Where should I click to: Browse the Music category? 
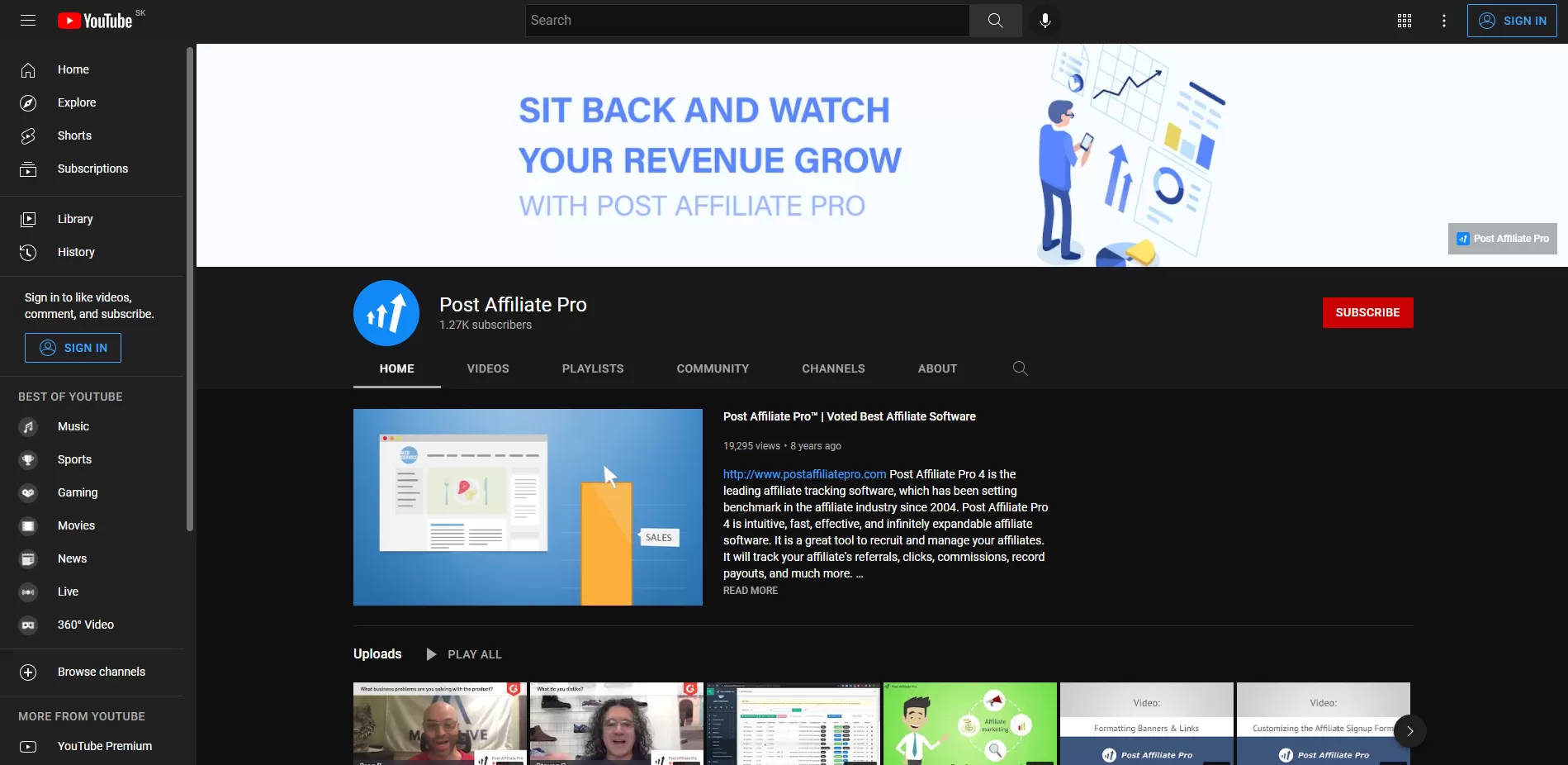click(x=73, y=426)
